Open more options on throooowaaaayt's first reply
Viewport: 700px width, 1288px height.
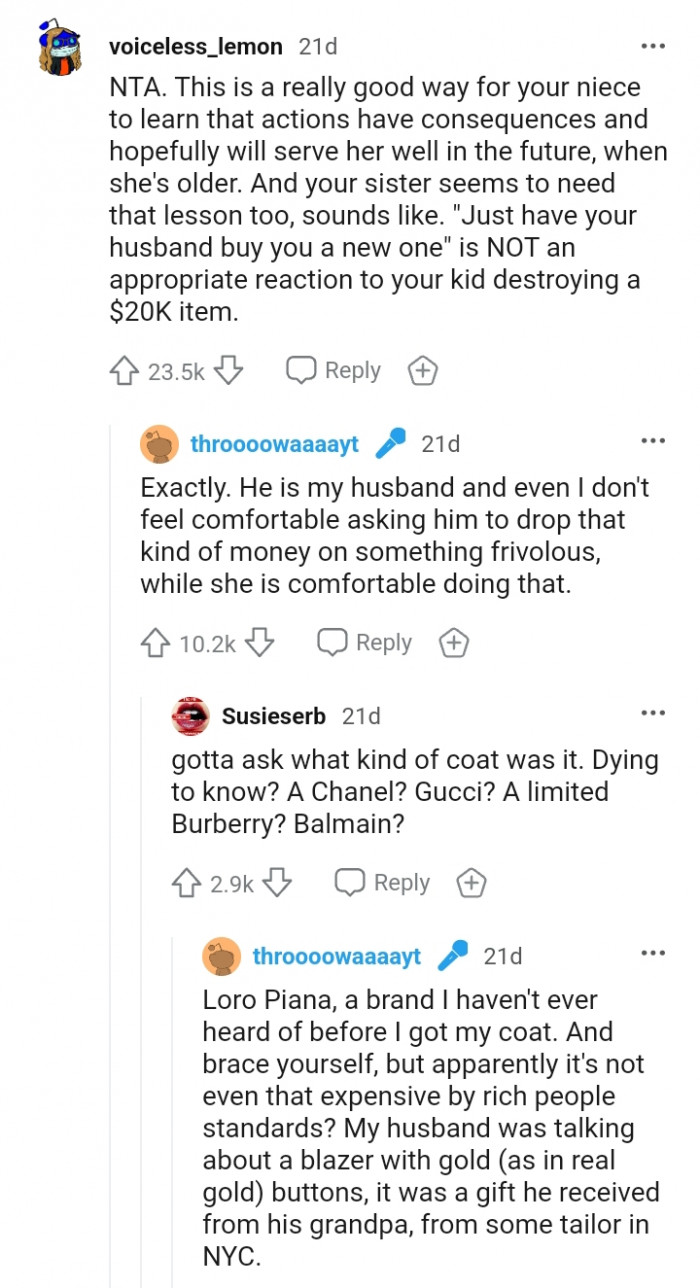click(653, 441)
